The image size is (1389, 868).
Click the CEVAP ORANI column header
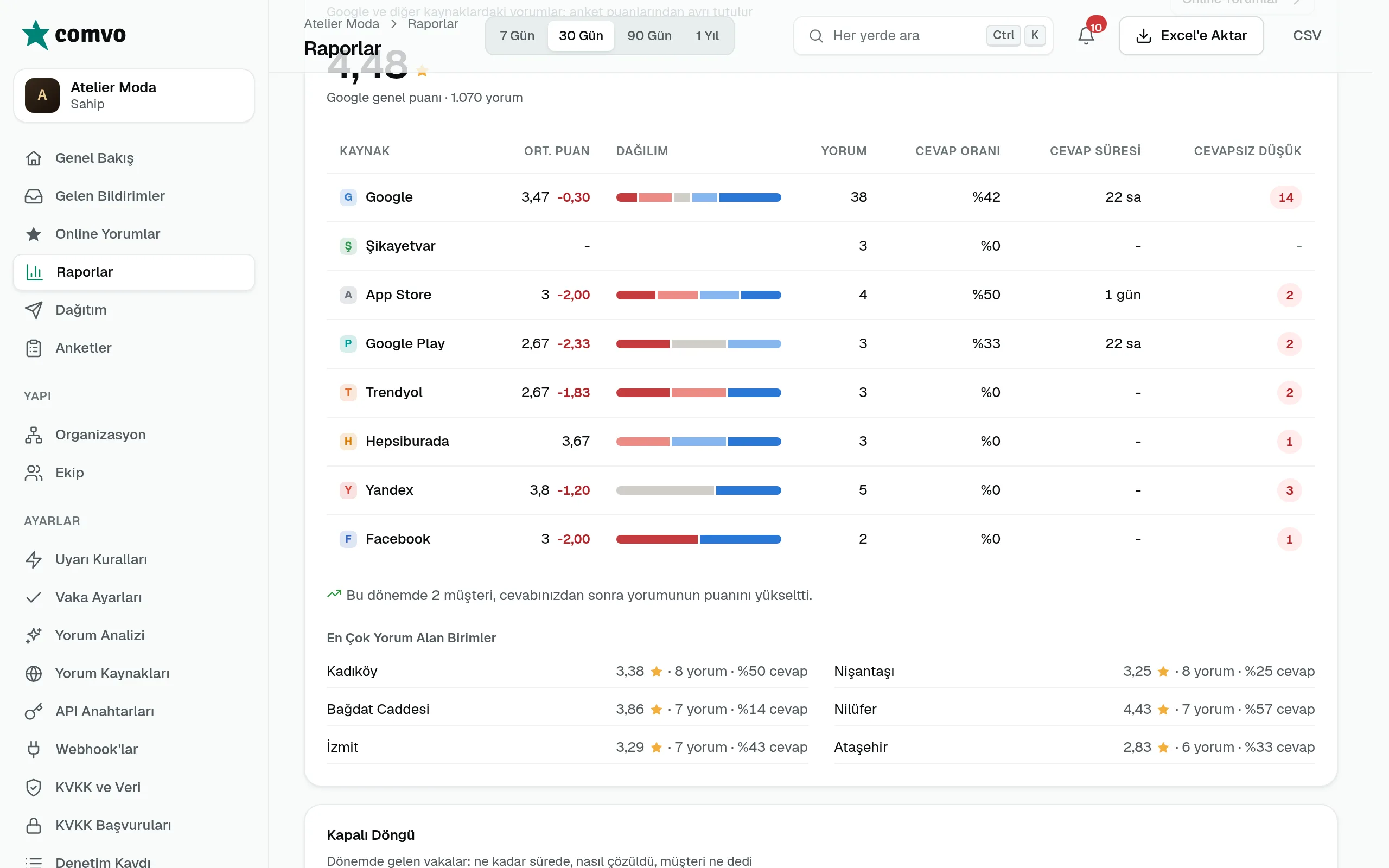[957, 151]
